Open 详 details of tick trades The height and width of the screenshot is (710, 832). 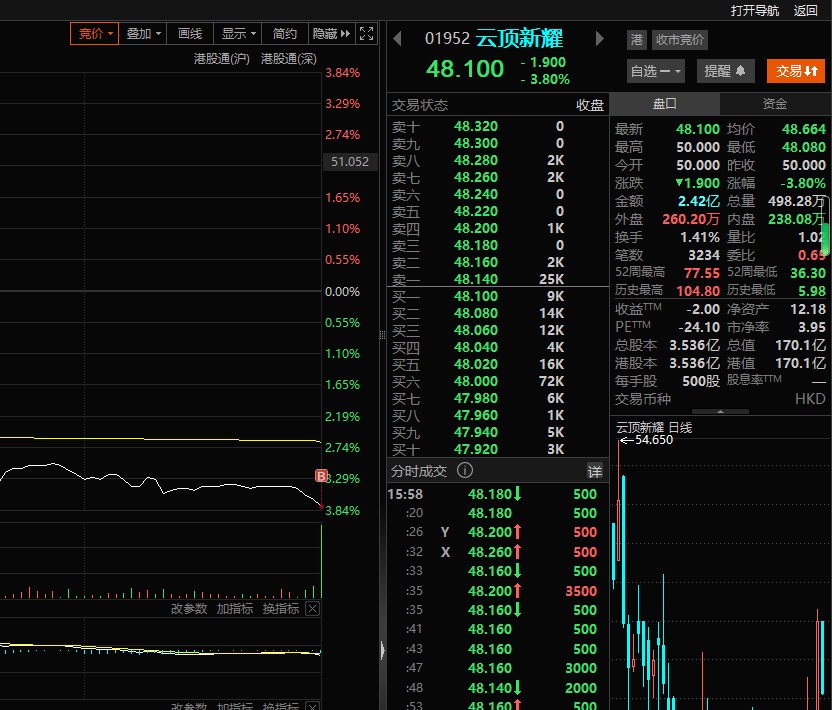coord(595,471)
